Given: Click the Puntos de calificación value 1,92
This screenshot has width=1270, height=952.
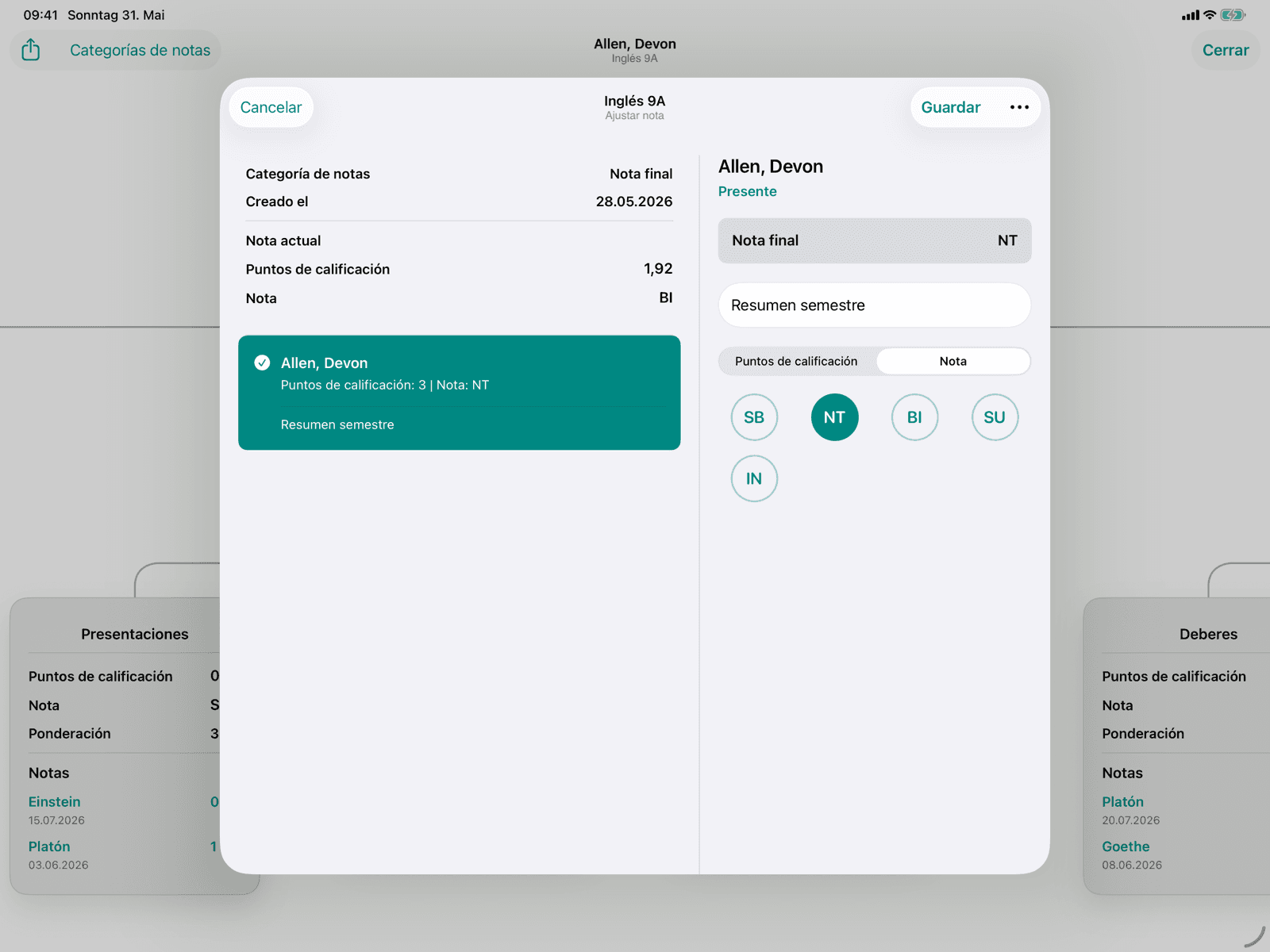Looking at the screenshot, I should tap(658, 269).
